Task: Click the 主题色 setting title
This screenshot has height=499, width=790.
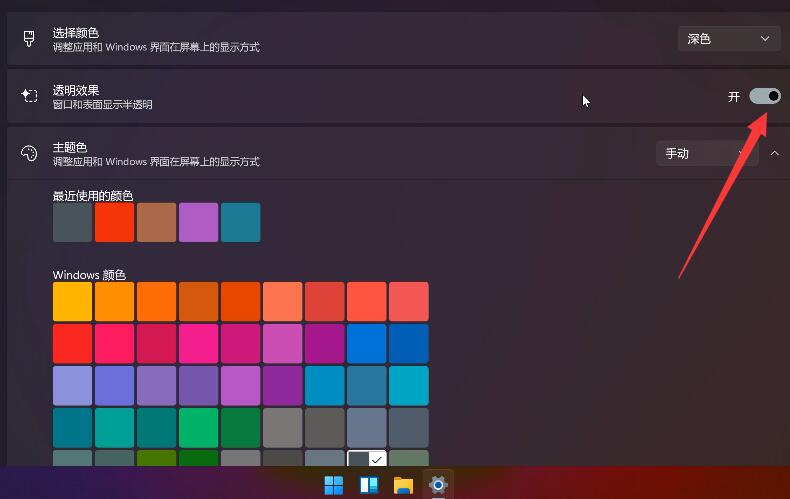Action: [x=70, y=147]
